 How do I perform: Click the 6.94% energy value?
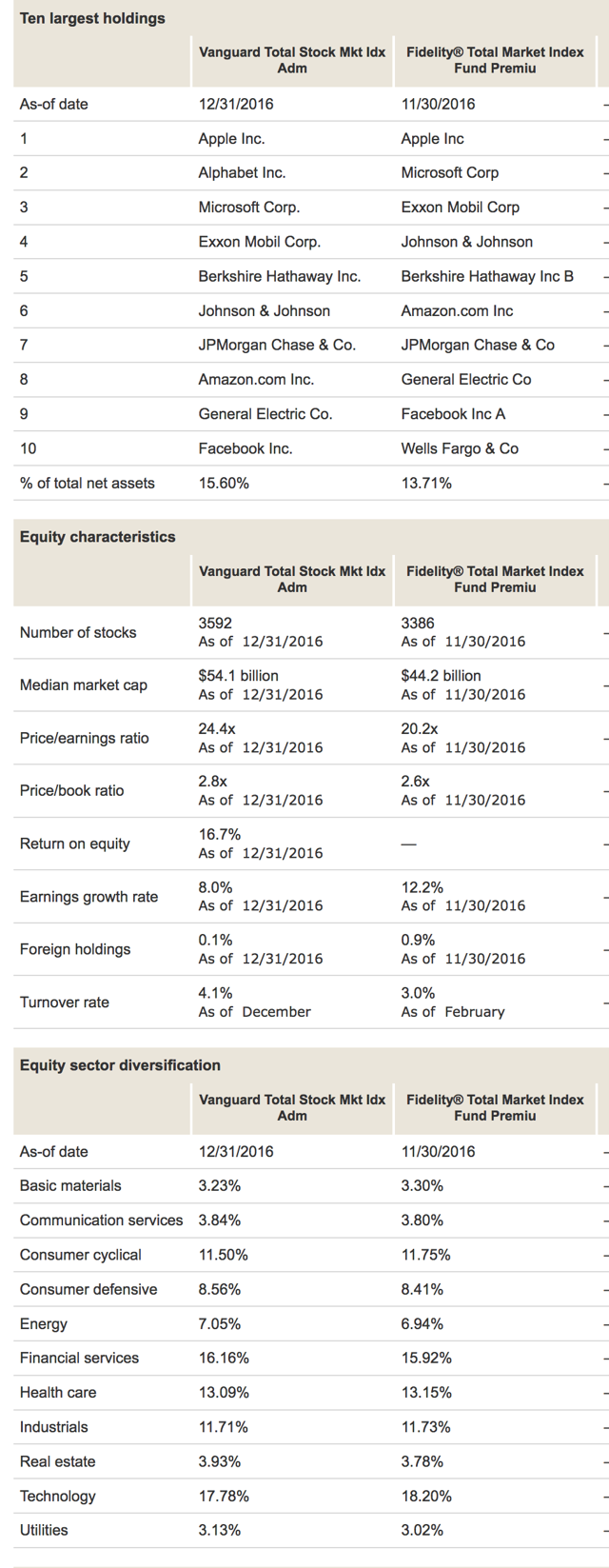(x=422, y=1324)
